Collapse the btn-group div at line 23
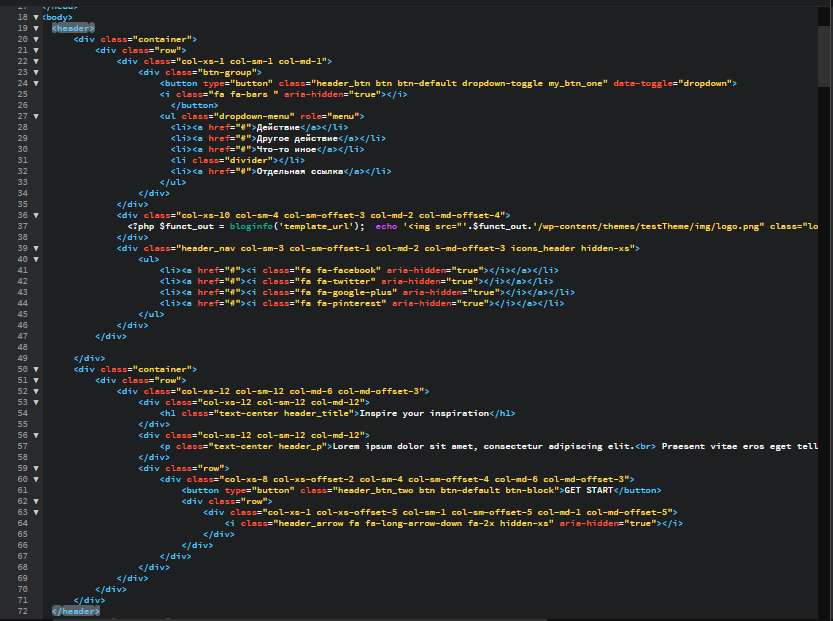The image size is (833, 621). tap(36, 72)
